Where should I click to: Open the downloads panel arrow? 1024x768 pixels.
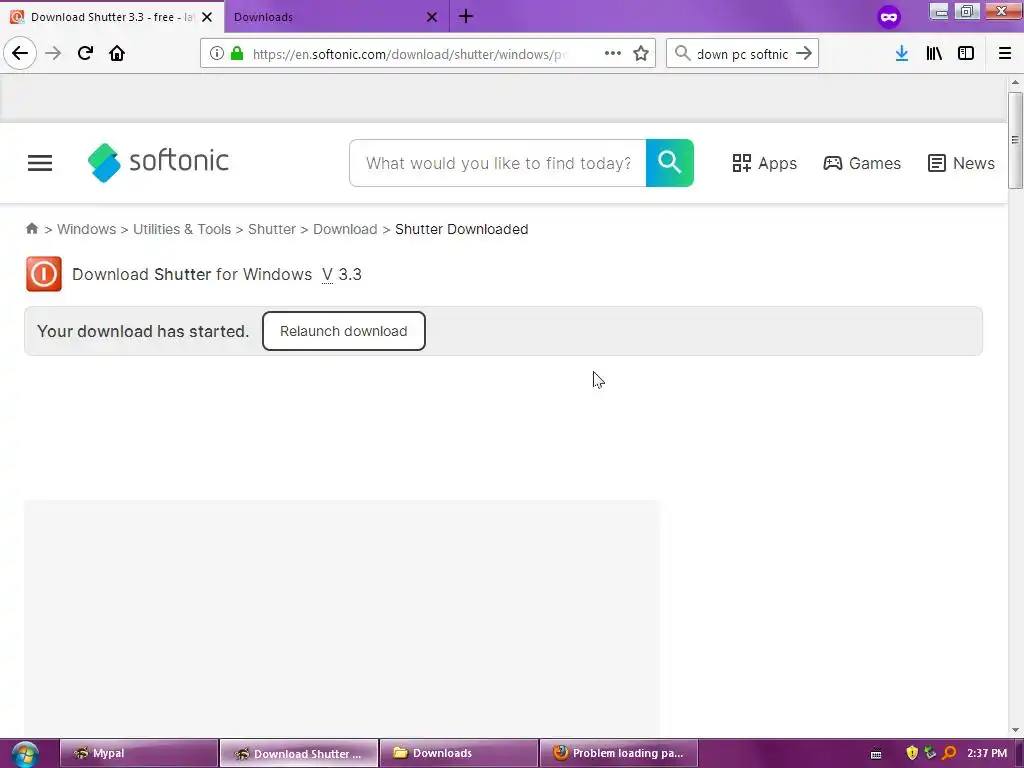(901, 54)
